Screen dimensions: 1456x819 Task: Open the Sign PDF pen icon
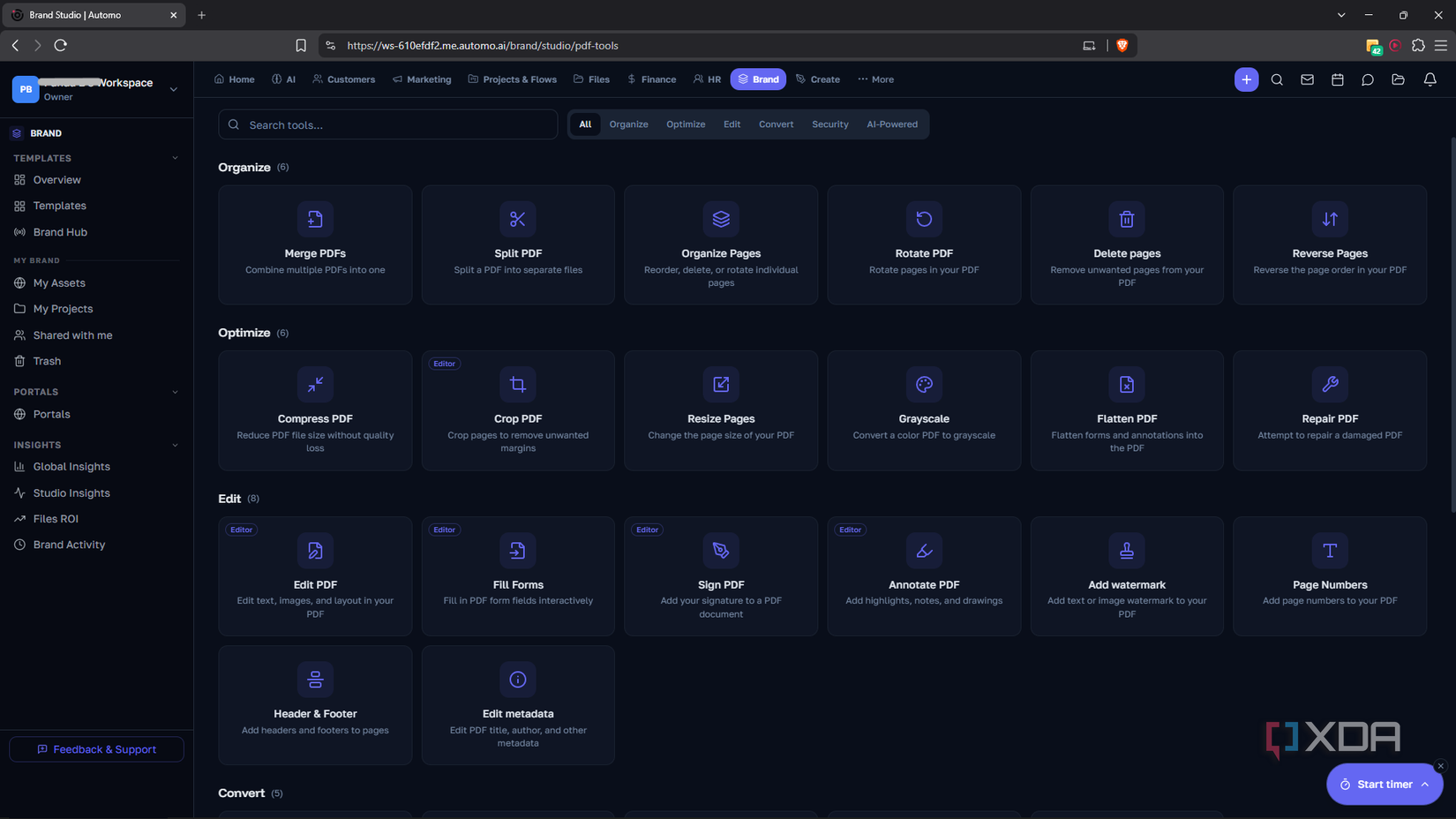pos(721,551)
